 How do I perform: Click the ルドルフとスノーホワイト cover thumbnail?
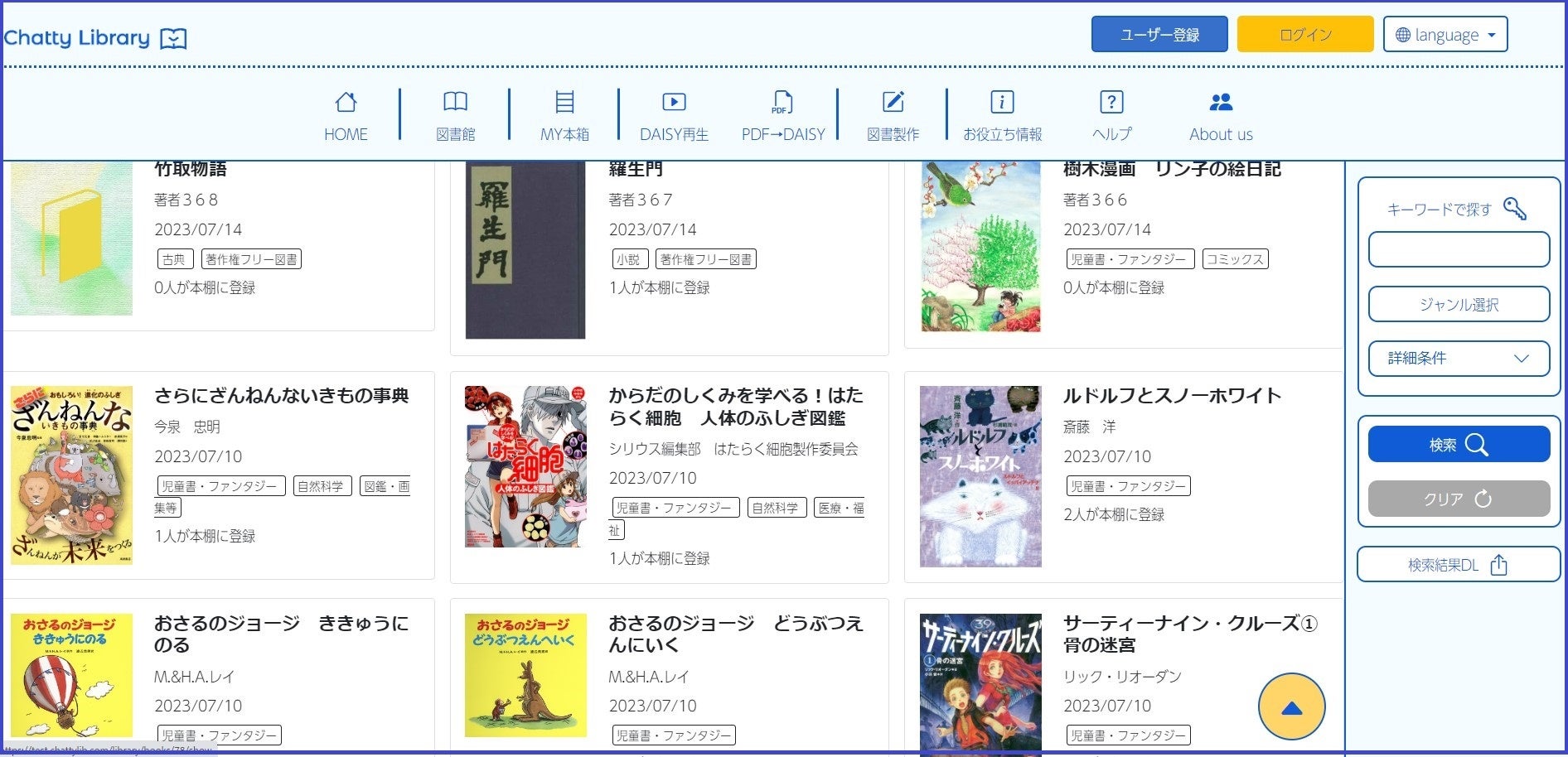click(980, 476)
